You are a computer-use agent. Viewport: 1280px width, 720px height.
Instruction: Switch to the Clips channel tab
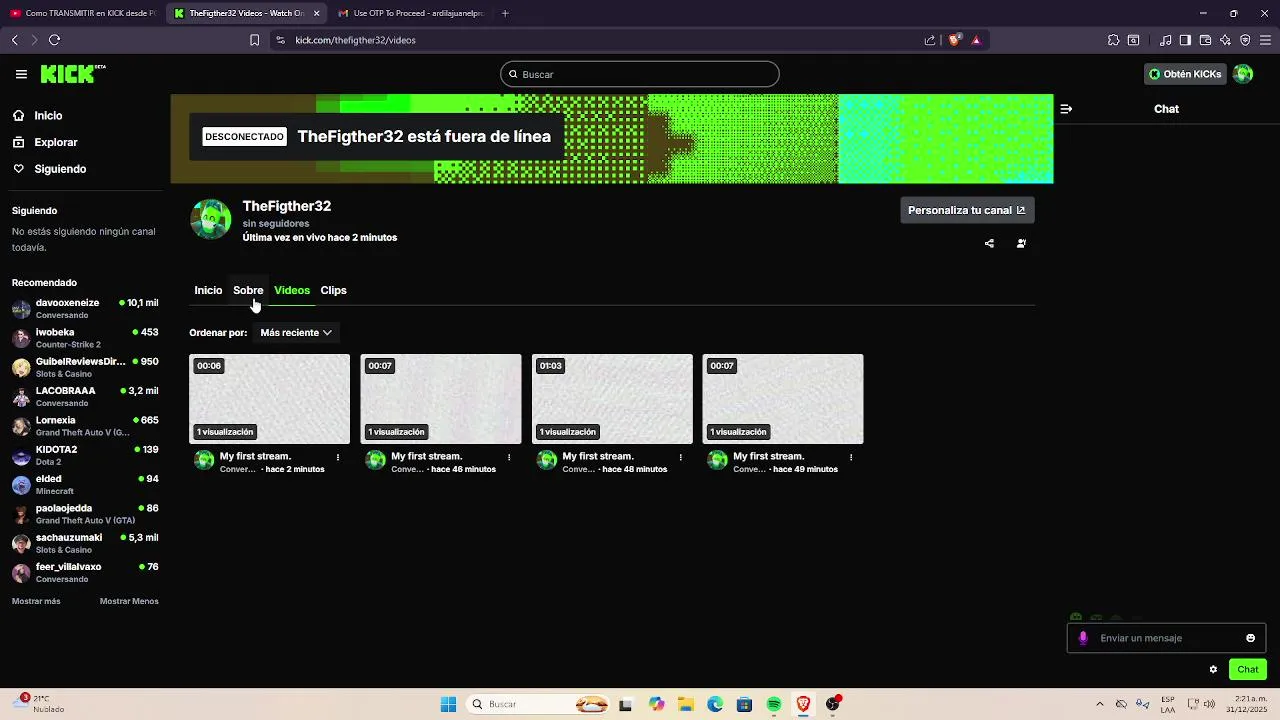coord(333,290)
